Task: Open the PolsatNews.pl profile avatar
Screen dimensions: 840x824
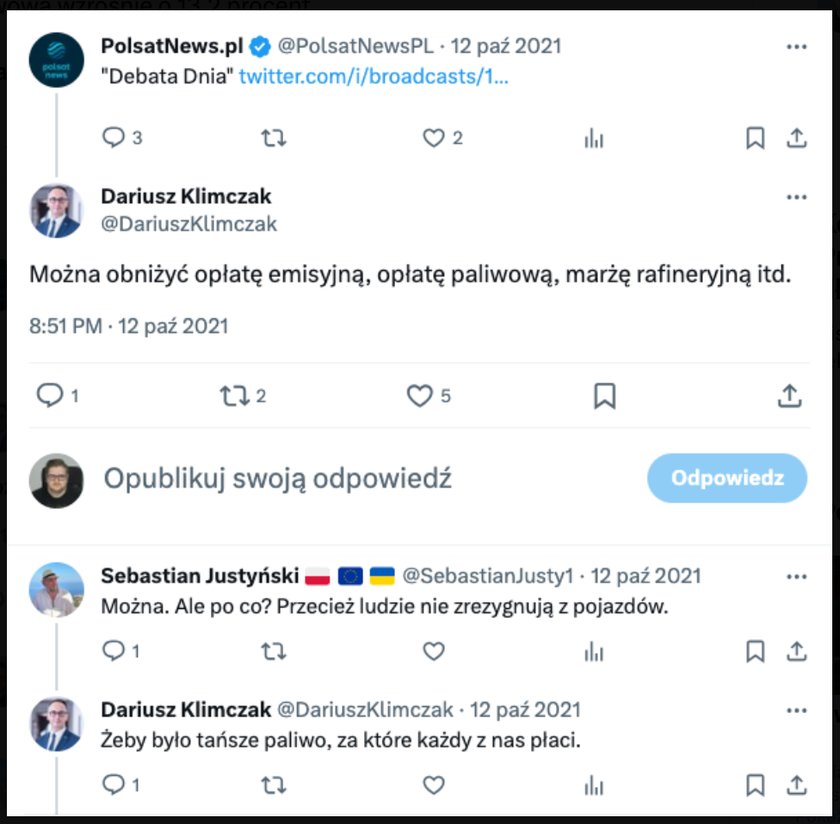Action: coord(56,60)
